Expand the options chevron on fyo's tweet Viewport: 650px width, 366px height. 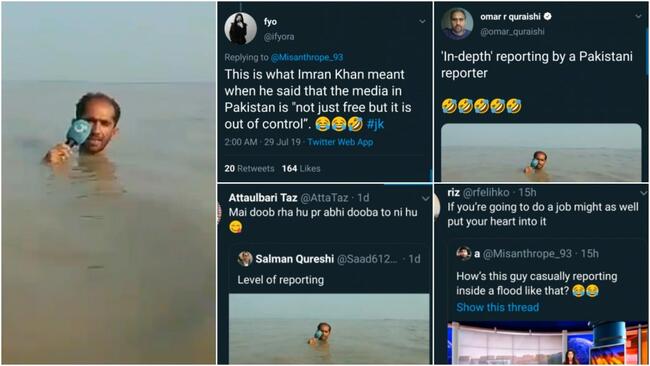click(x=422, y=21)
